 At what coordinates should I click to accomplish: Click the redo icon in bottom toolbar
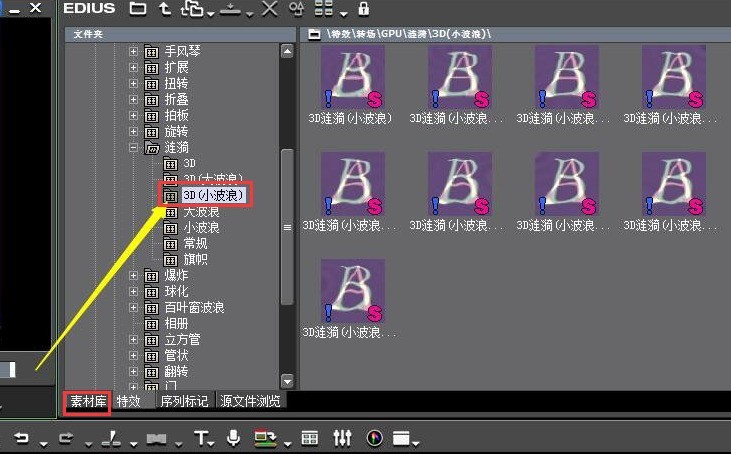tap(66, 438)
